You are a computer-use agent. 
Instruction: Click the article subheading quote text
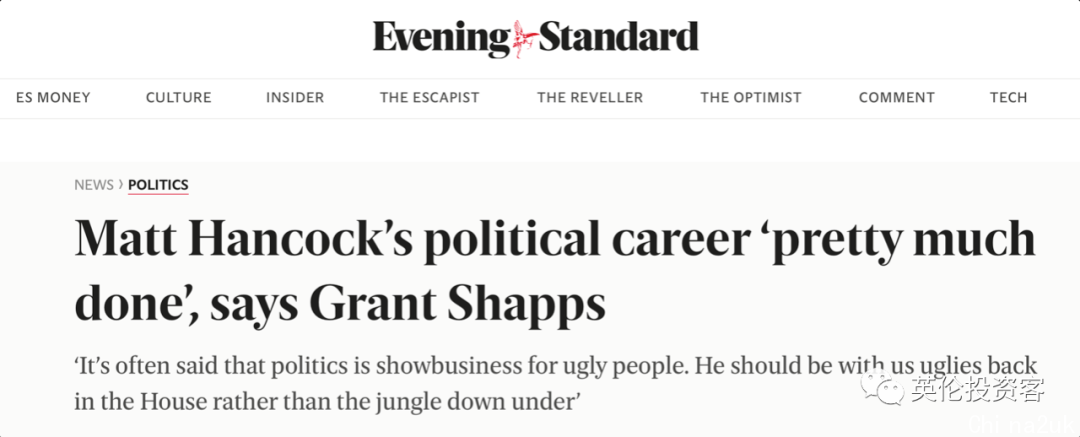557,383
